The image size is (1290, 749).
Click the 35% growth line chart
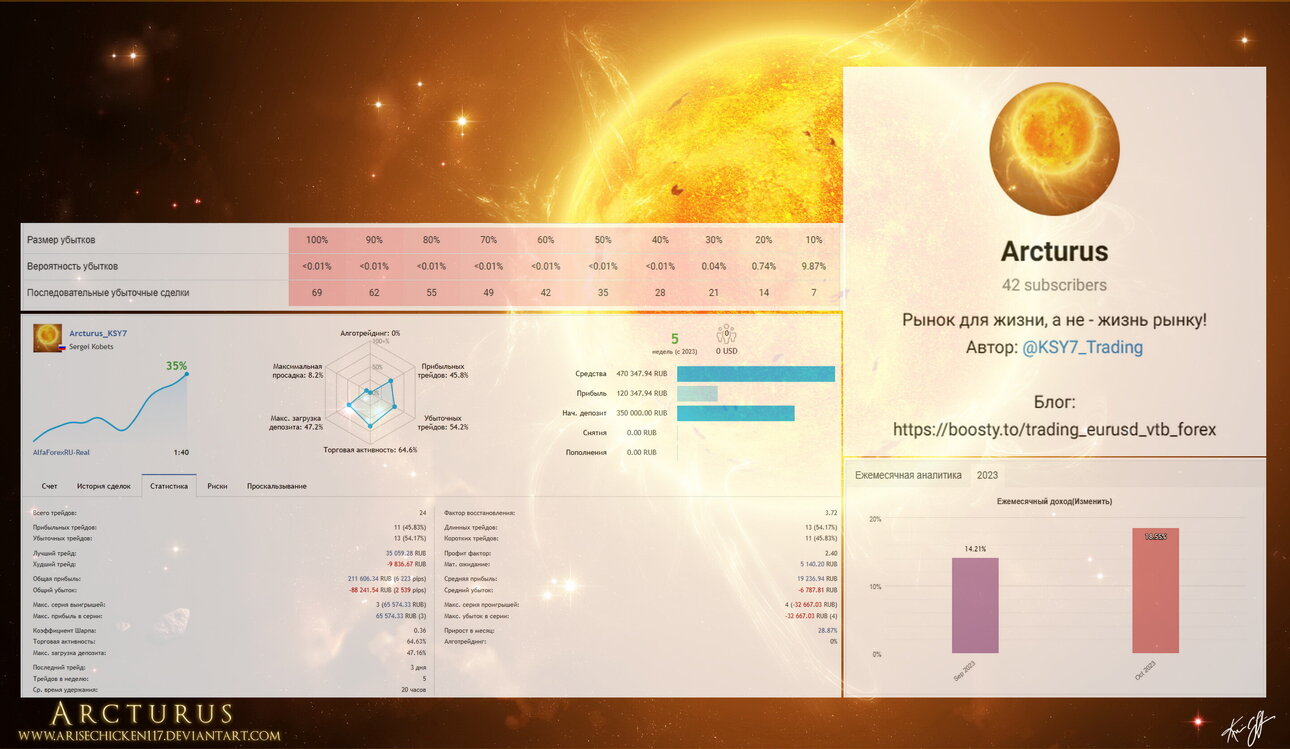click(x=110, y=408)
